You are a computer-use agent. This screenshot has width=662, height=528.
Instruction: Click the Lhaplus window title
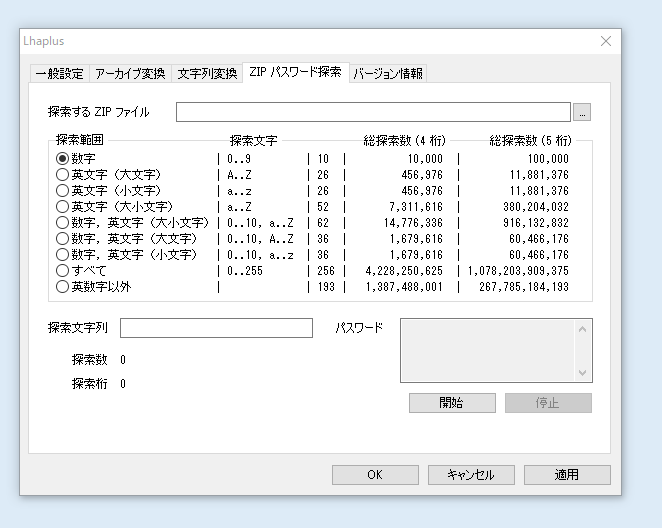pos(44,41)
